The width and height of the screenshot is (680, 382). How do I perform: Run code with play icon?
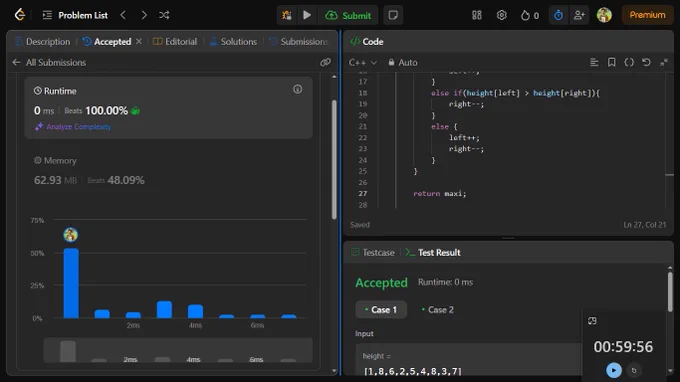pos(307,15)
